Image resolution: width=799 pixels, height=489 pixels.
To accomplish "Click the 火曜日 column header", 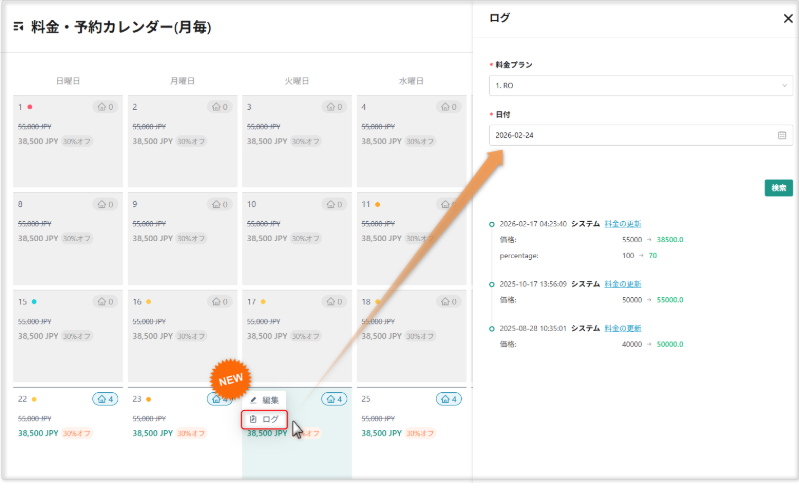I will tap(297, 80).
